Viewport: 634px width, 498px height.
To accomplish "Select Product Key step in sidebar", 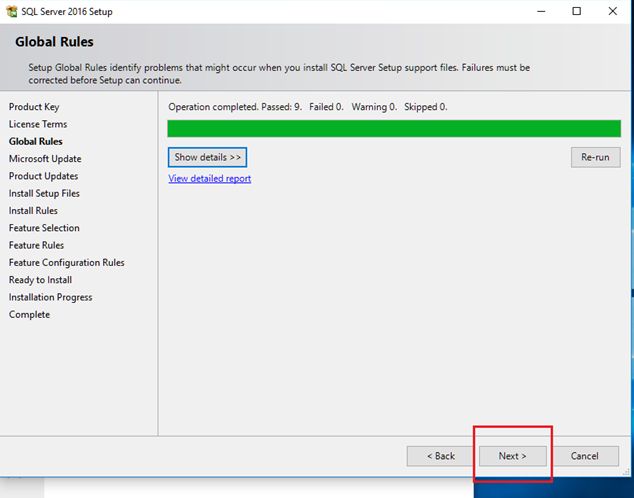I will click(34, 107).
